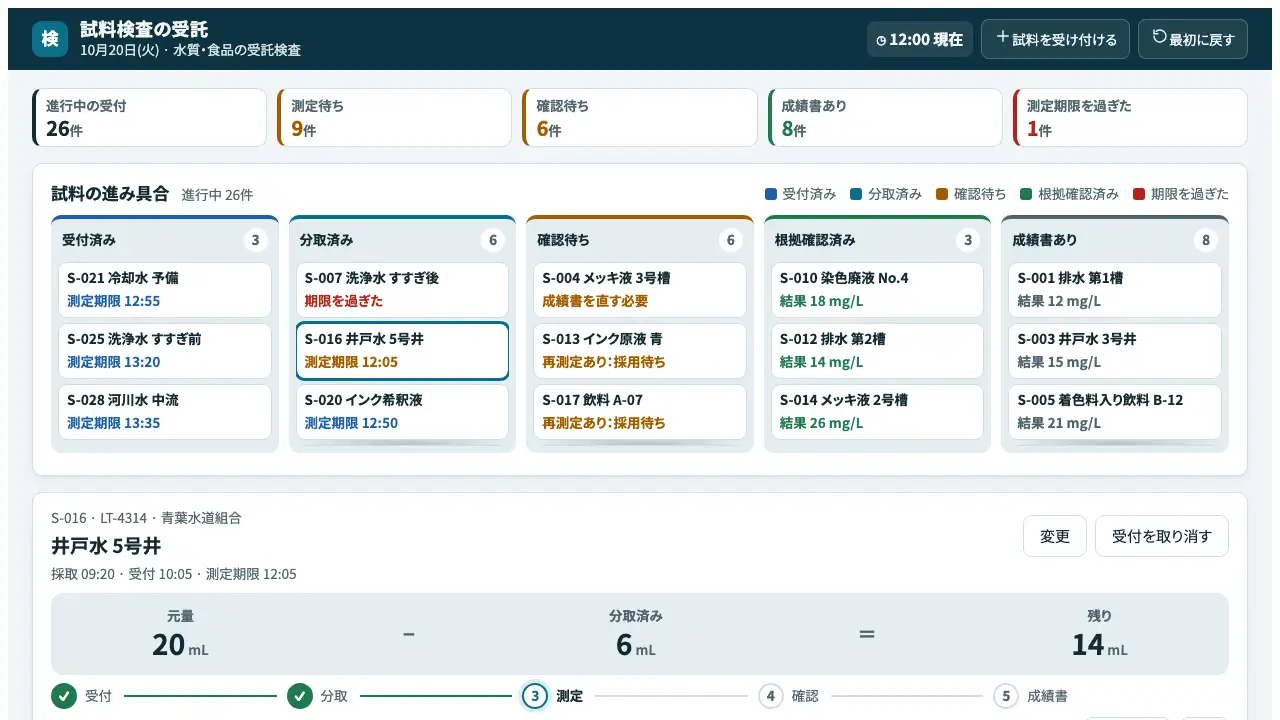
Task: Select card S-004 メッキ液 3号槽
Action: [640, 290]
